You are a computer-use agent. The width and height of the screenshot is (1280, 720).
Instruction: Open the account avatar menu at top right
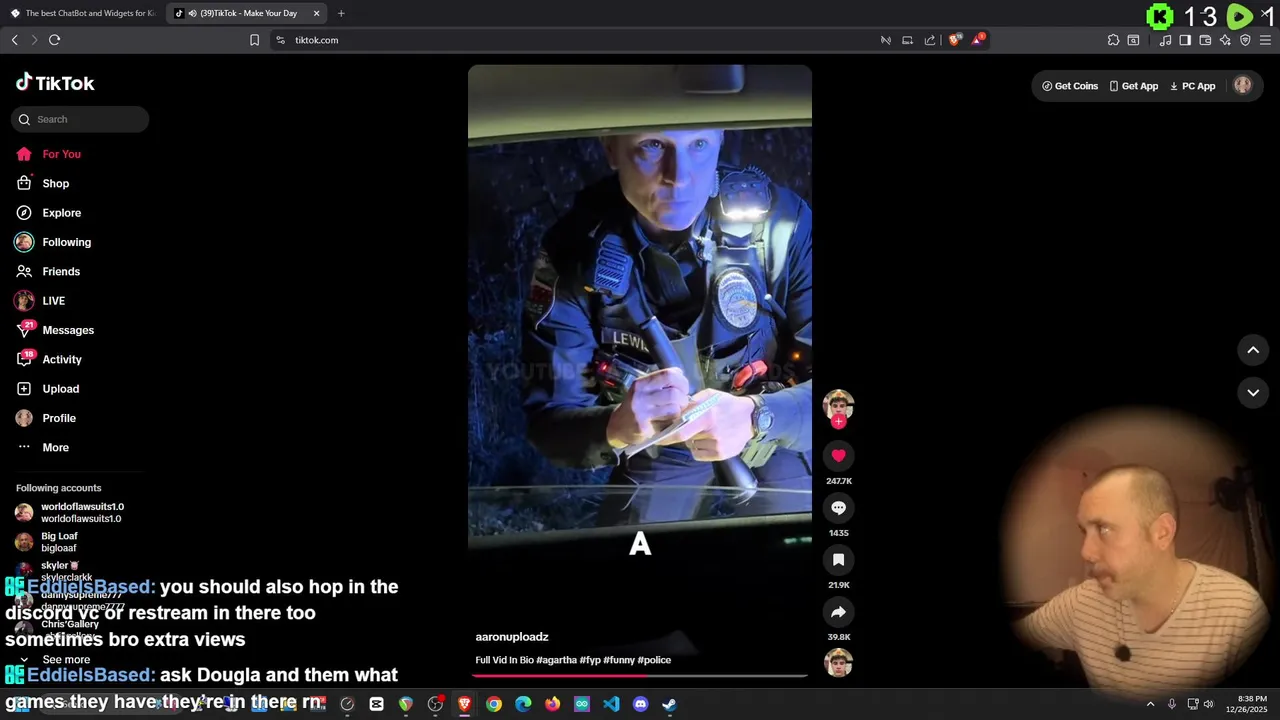point(1243,85)
